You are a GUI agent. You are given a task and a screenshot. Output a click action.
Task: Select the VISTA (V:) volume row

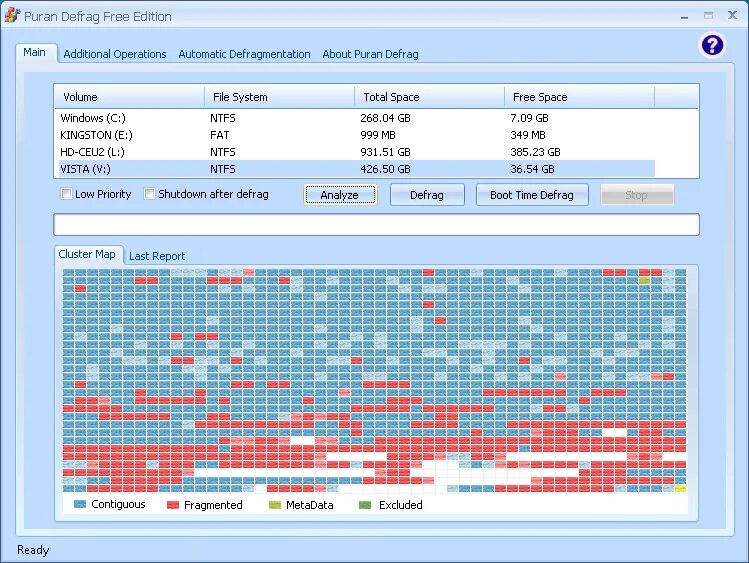pyautogui.click(x=356, y=169)
